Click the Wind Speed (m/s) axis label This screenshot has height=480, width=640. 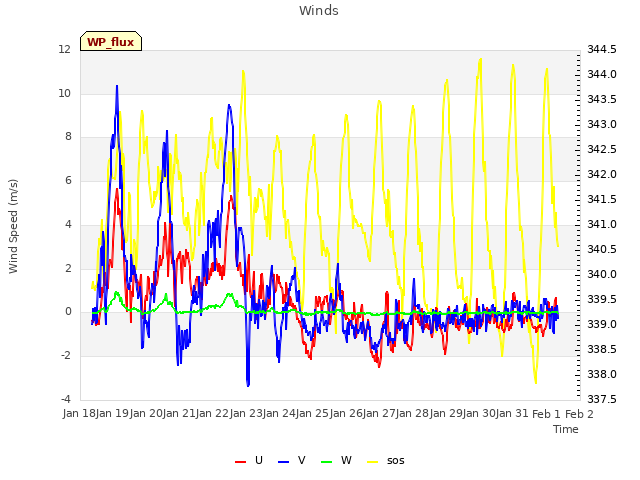13,226
